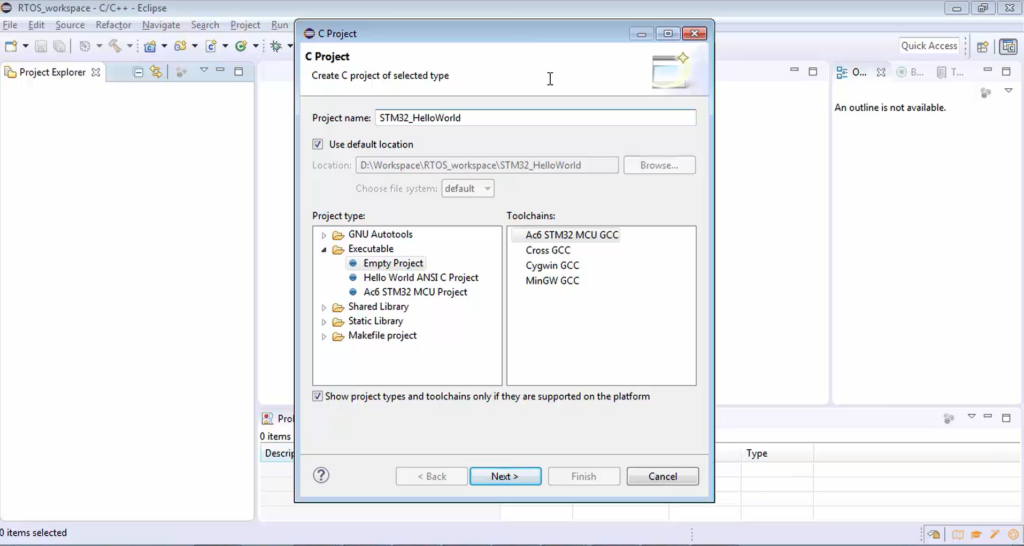The image size is (1024, 546).
Task: Click the New C/C++ Project icon
Action: [x=150, y=46]
